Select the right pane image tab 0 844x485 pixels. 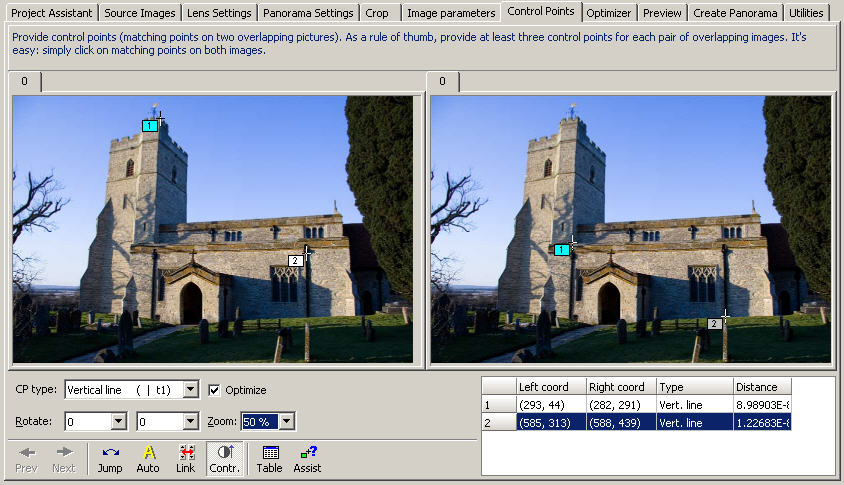point(442,81)
